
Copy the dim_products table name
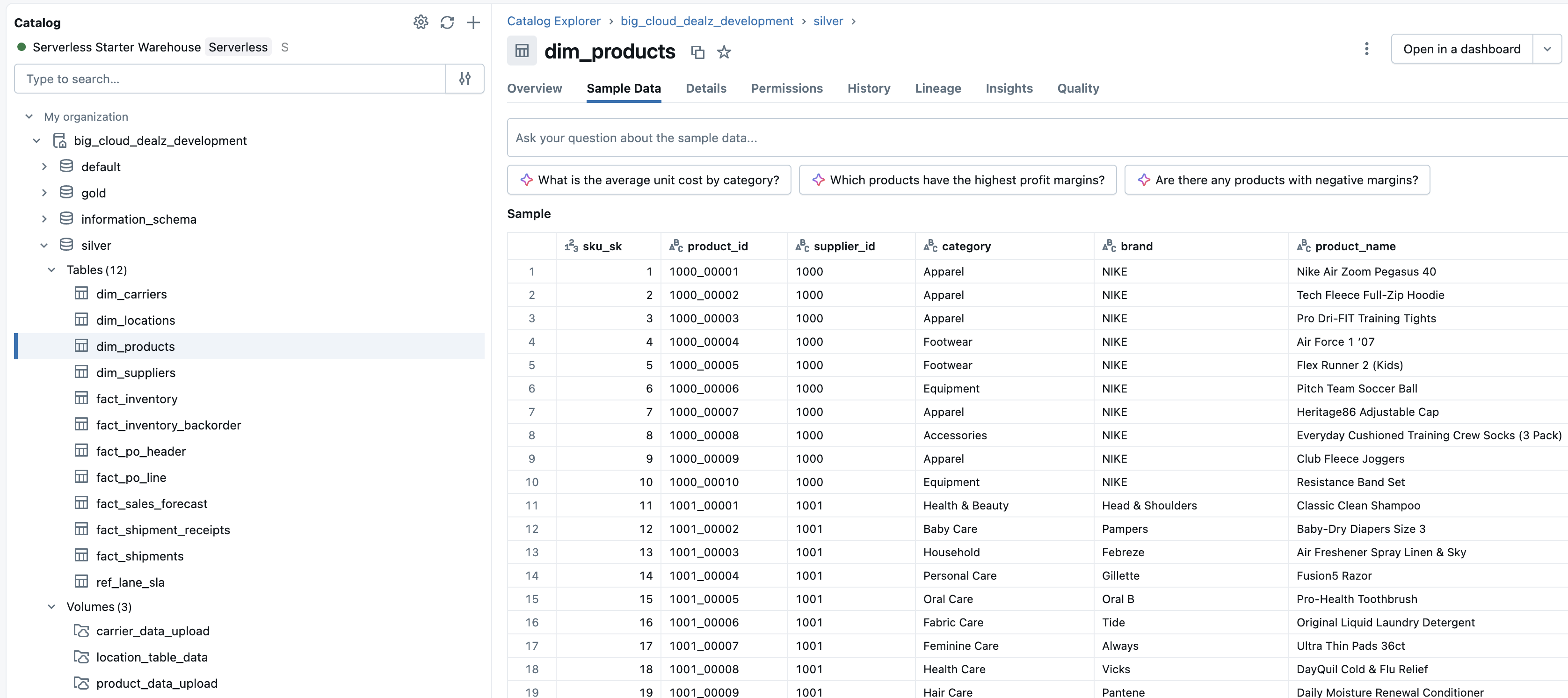point(697,52)
